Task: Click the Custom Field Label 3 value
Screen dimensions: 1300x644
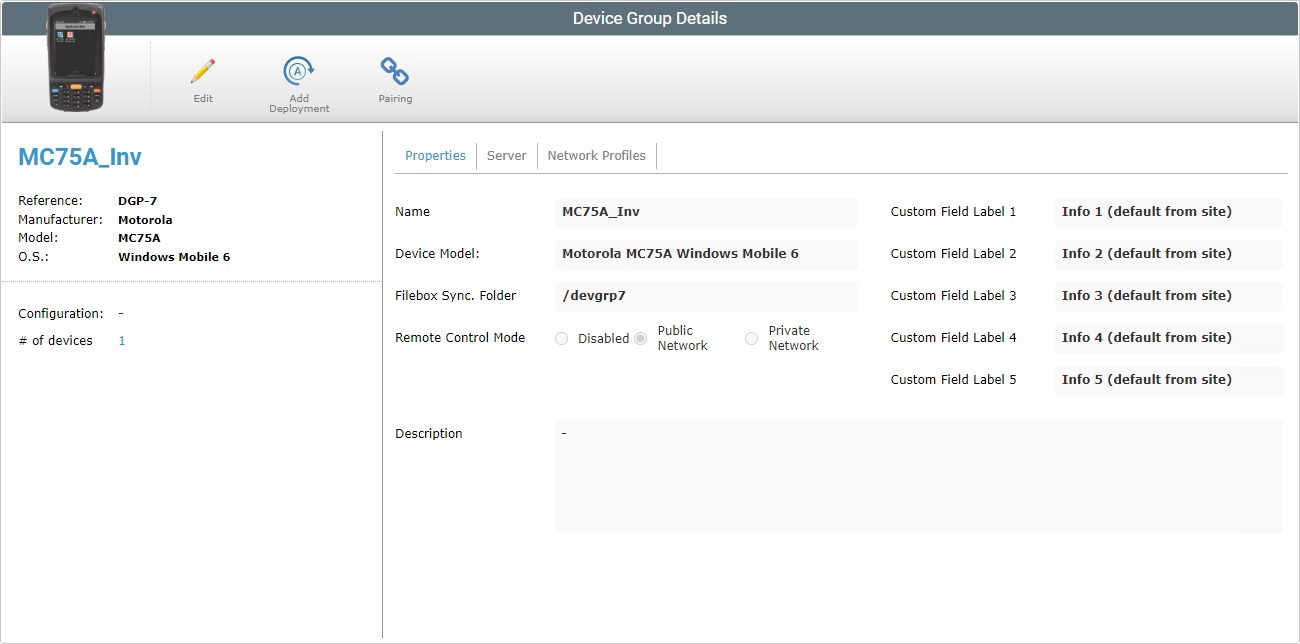Action: (1168, 296)
